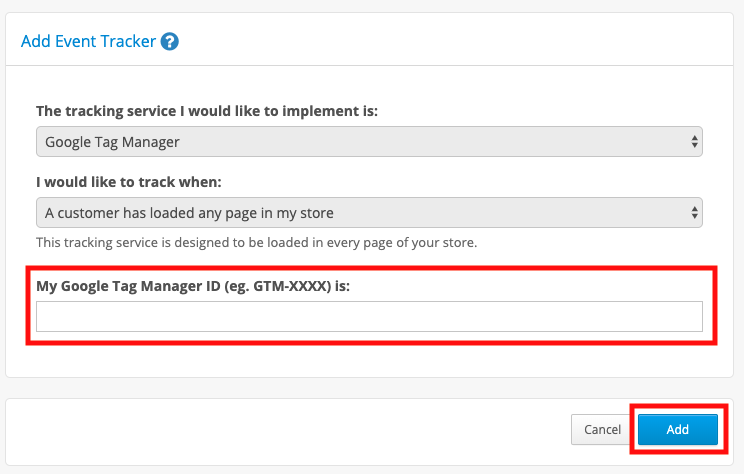
Task: Click the blue Add button
Action: pos(678,429)
